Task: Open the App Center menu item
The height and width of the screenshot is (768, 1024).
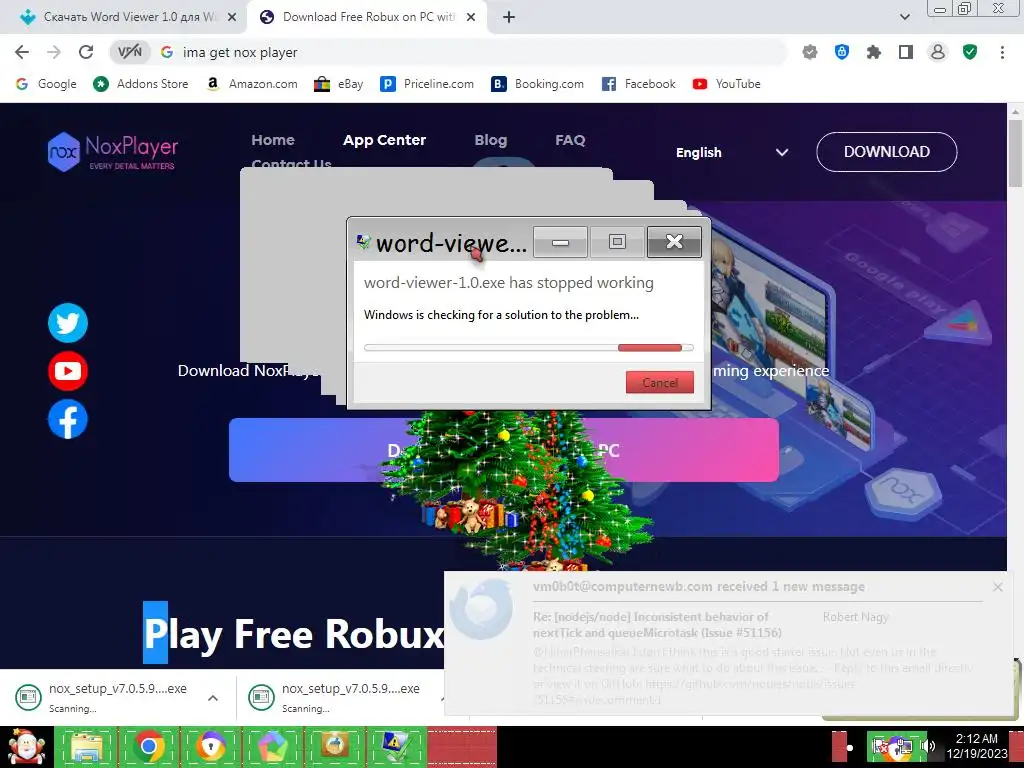Action: [385, 140]
